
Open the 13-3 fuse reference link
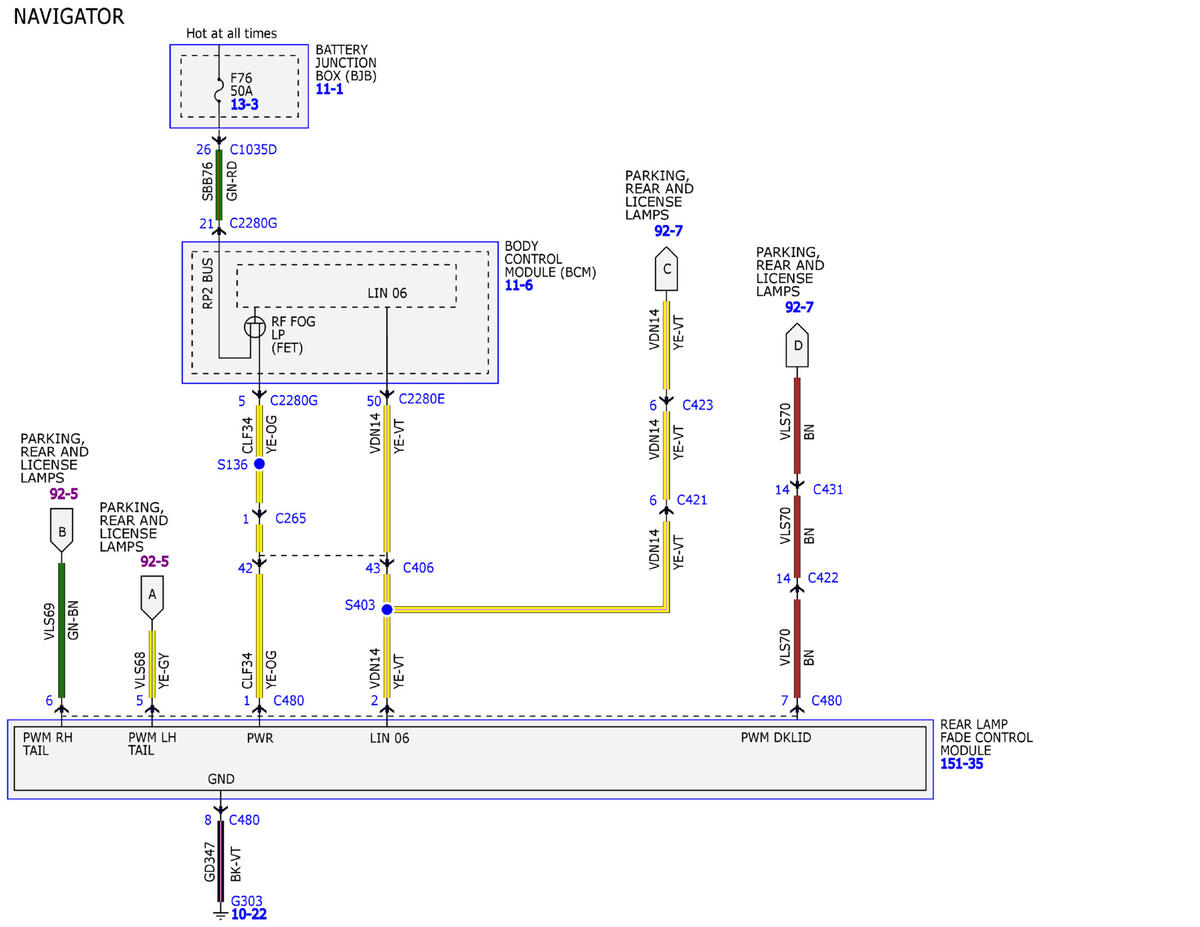244,104
